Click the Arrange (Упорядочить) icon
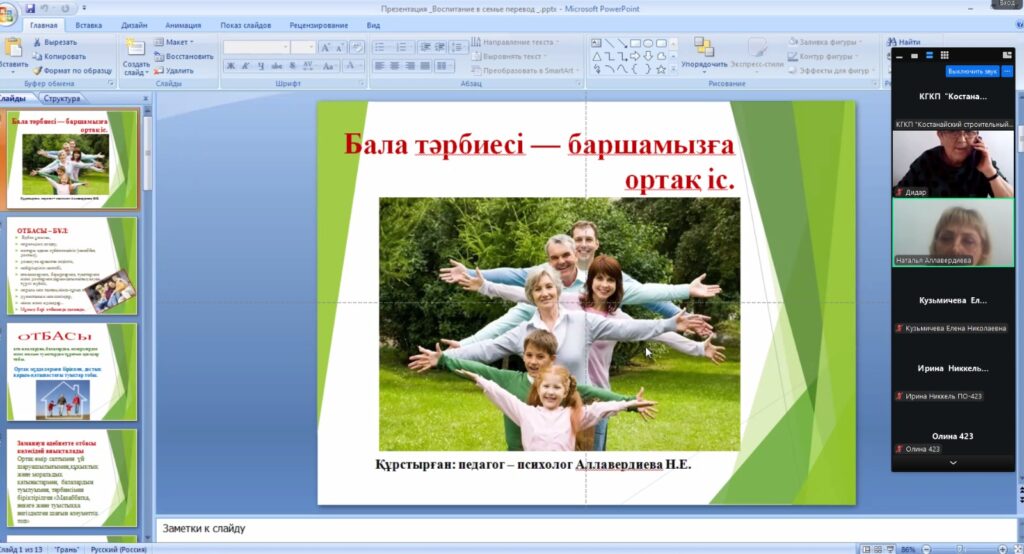This screenshot has height=554, width=1024. [704, 48]
